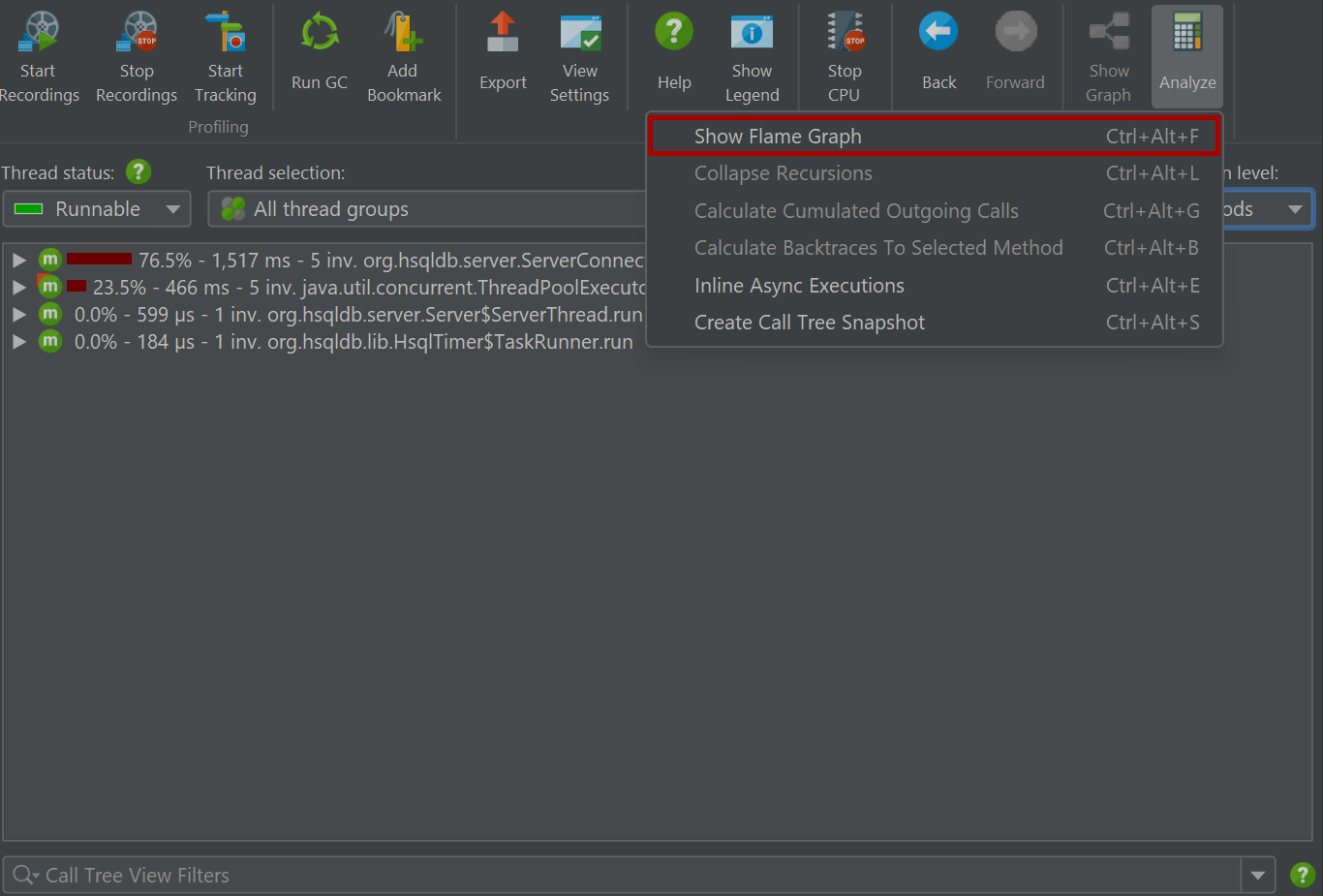
Task: Expand the Server$ServerThread.run tree node
Action: tap(18, 314)
